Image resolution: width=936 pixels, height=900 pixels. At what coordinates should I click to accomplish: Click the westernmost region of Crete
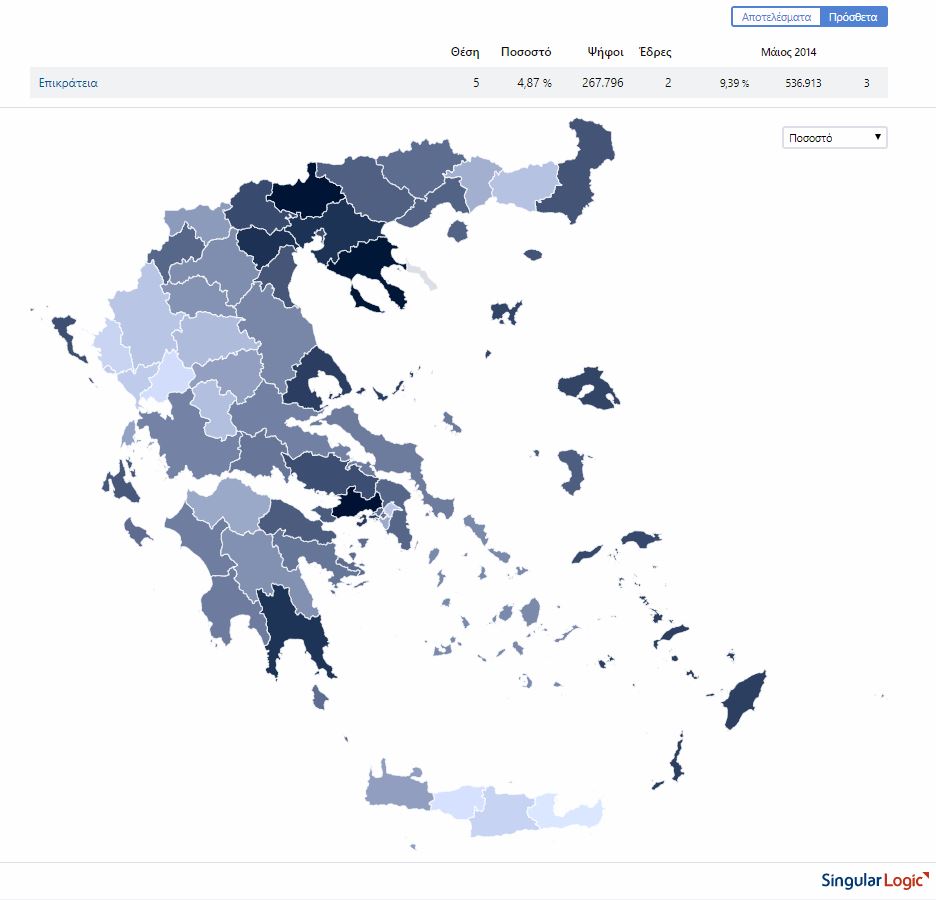(396, 788)
